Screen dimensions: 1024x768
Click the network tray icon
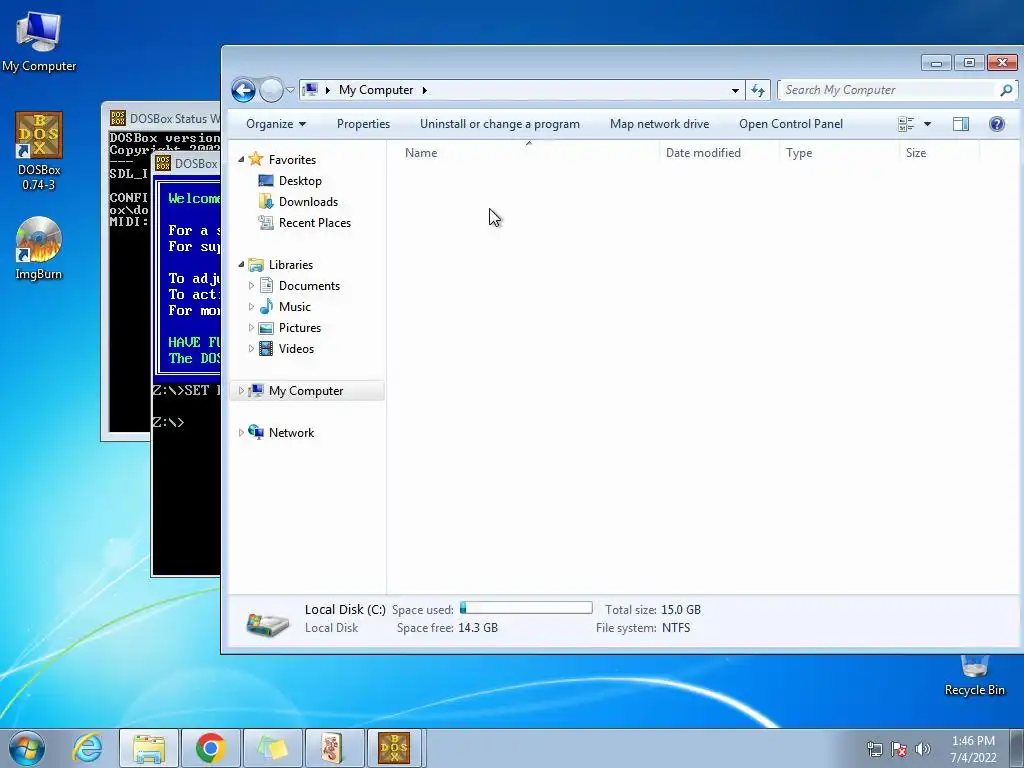coord(874,749)
